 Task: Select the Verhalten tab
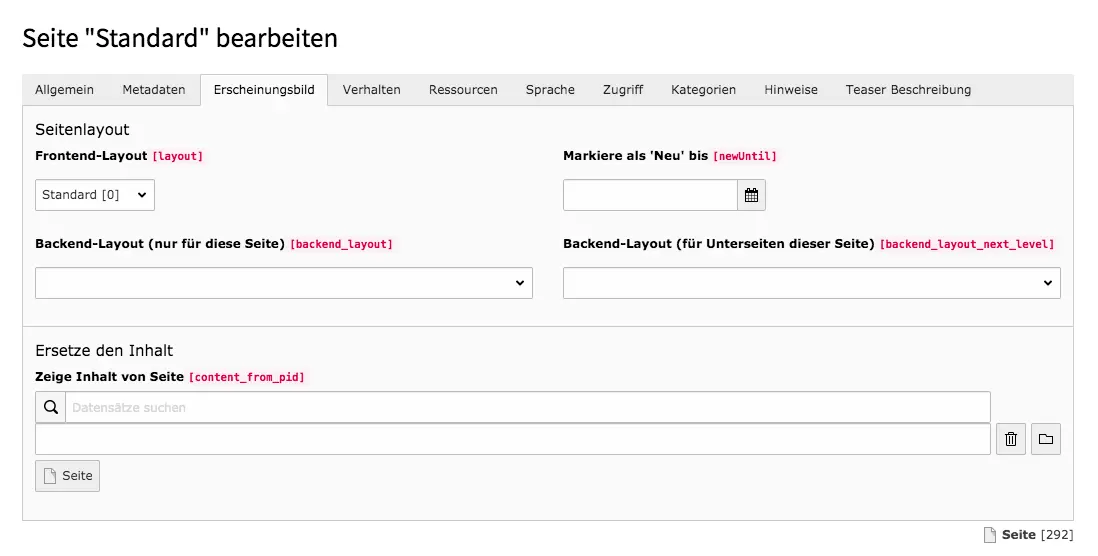pos(371,90)
